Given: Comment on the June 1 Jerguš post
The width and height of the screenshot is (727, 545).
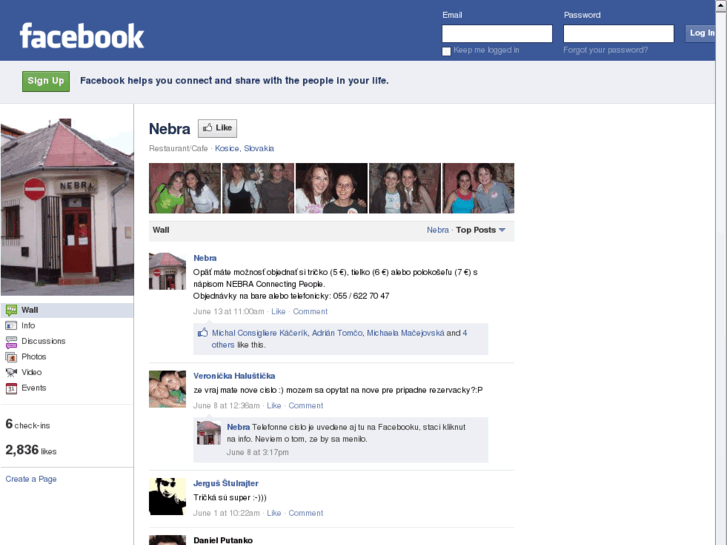Looking at the screenshot, I should click(x=306, y=513).
